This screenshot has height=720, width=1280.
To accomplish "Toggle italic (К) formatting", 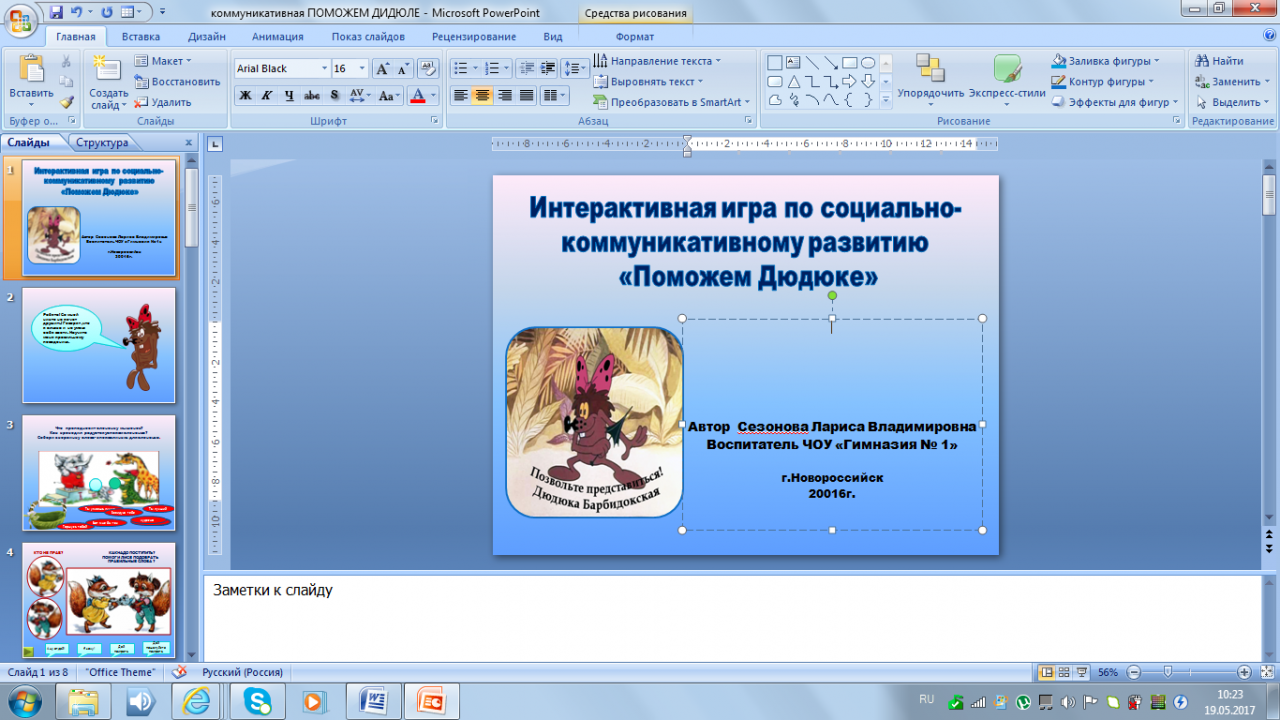I will point(267,96).
